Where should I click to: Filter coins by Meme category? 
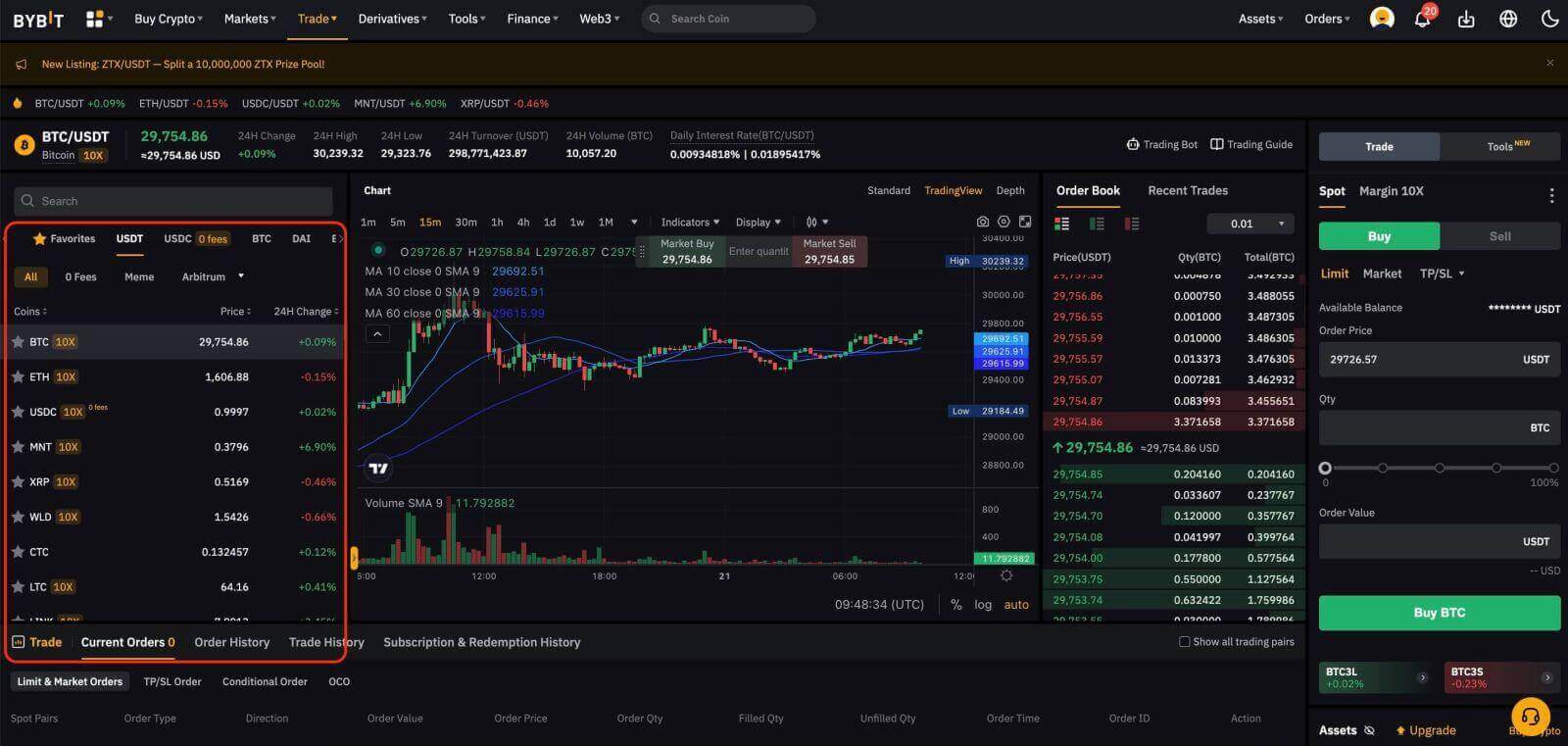(139, 277)
